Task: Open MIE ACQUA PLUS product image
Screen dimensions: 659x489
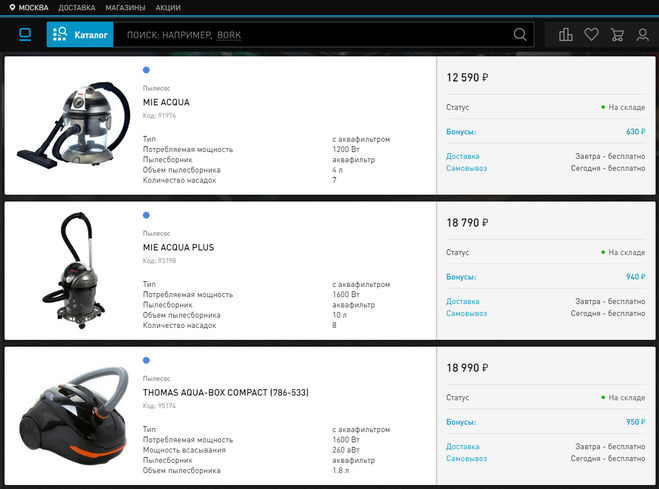Action: pyautogui.click(x=74, y=270)
